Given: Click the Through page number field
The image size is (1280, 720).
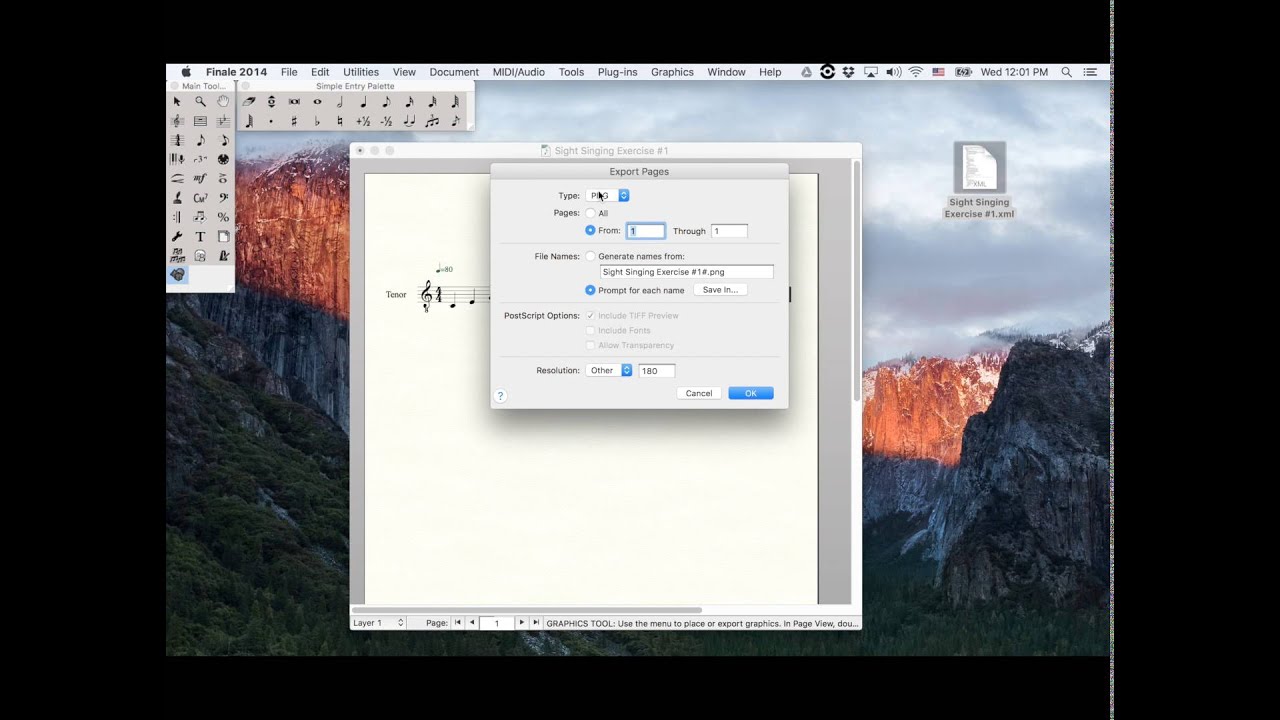Looking at the screenshot, I should tap(729, 231).
